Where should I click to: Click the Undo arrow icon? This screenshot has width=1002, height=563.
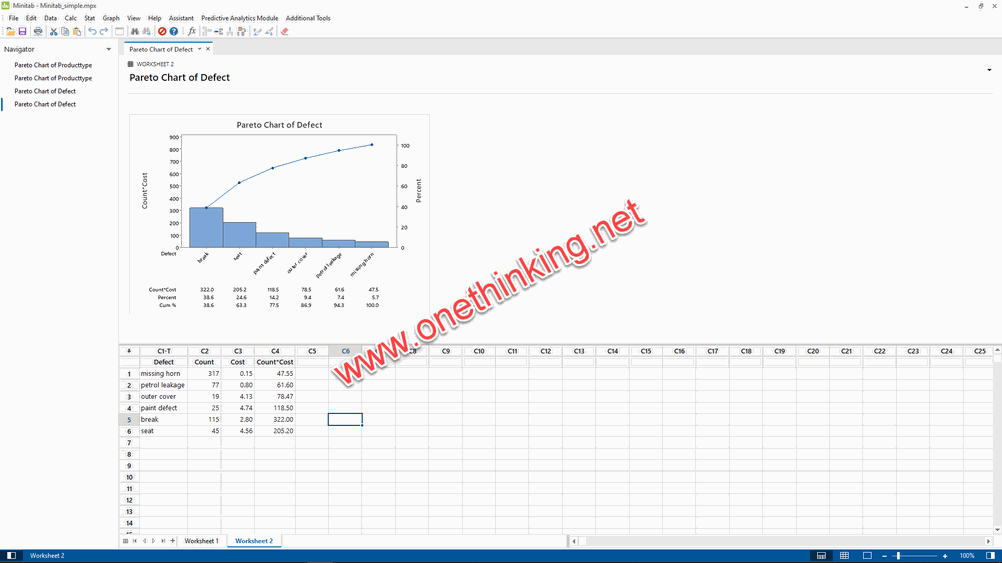point(92,32)
